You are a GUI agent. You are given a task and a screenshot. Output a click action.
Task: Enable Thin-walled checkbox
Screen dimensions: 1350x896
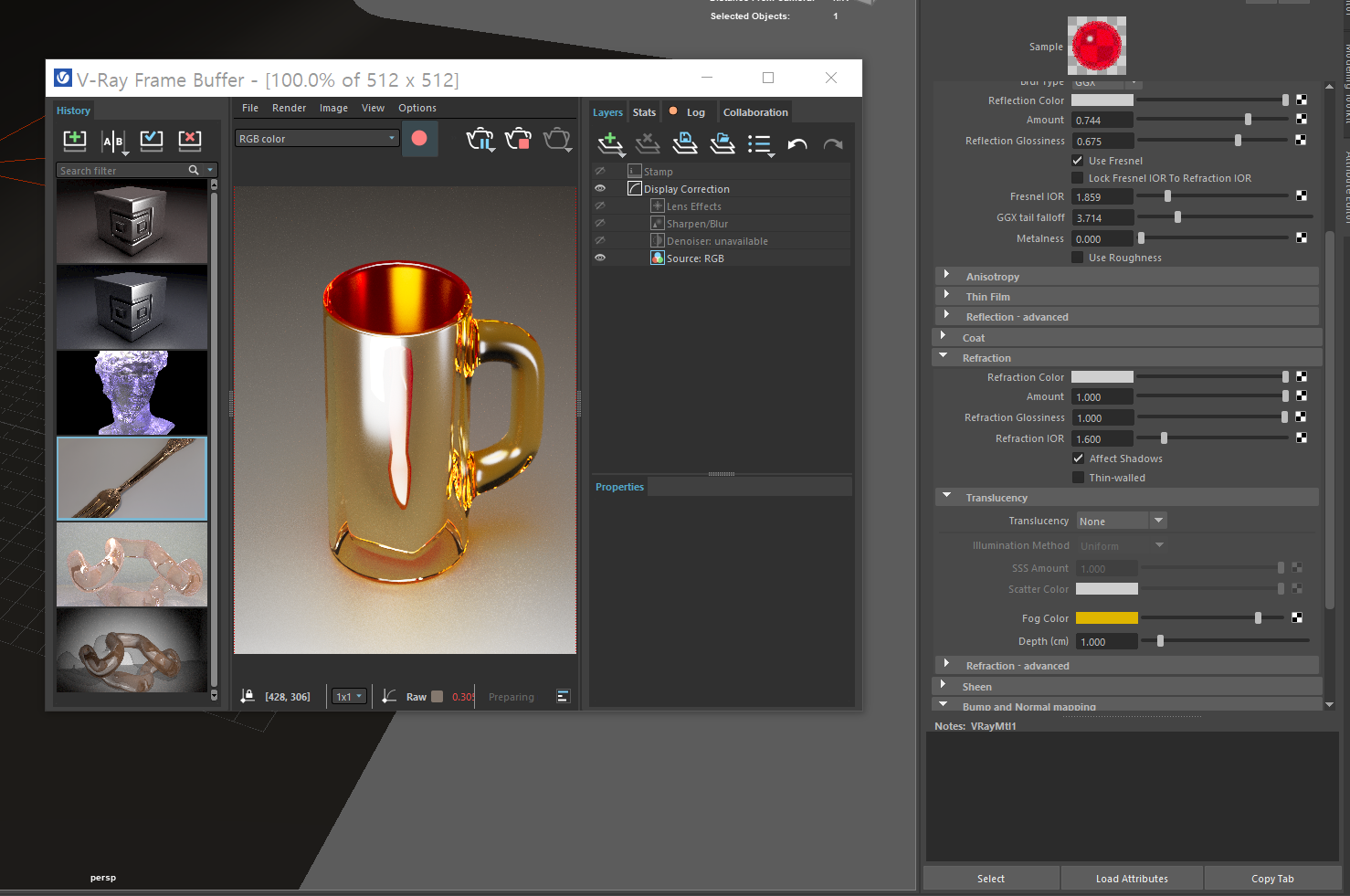point(1079,478)
